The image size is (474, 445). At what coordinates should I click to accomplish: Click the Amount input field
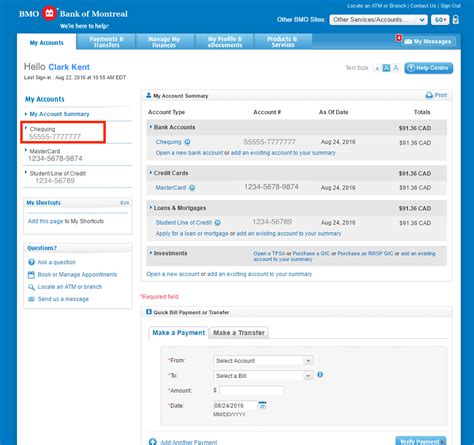click(252, 390)
